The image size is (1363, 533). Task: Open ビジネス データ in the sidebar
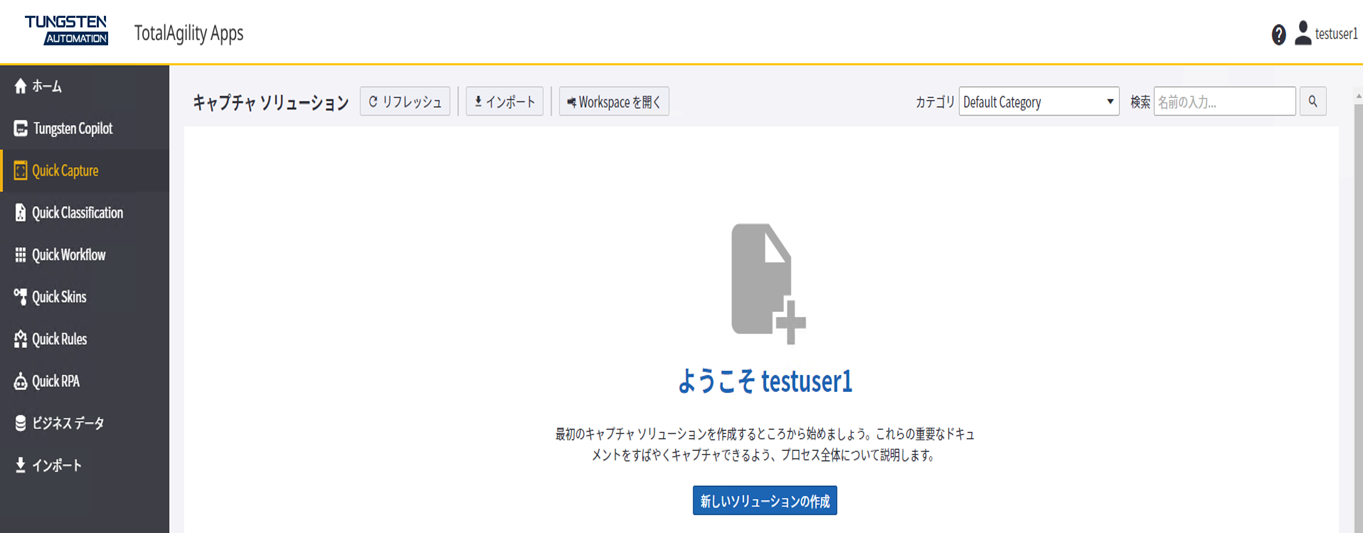[x=85, y=422]
